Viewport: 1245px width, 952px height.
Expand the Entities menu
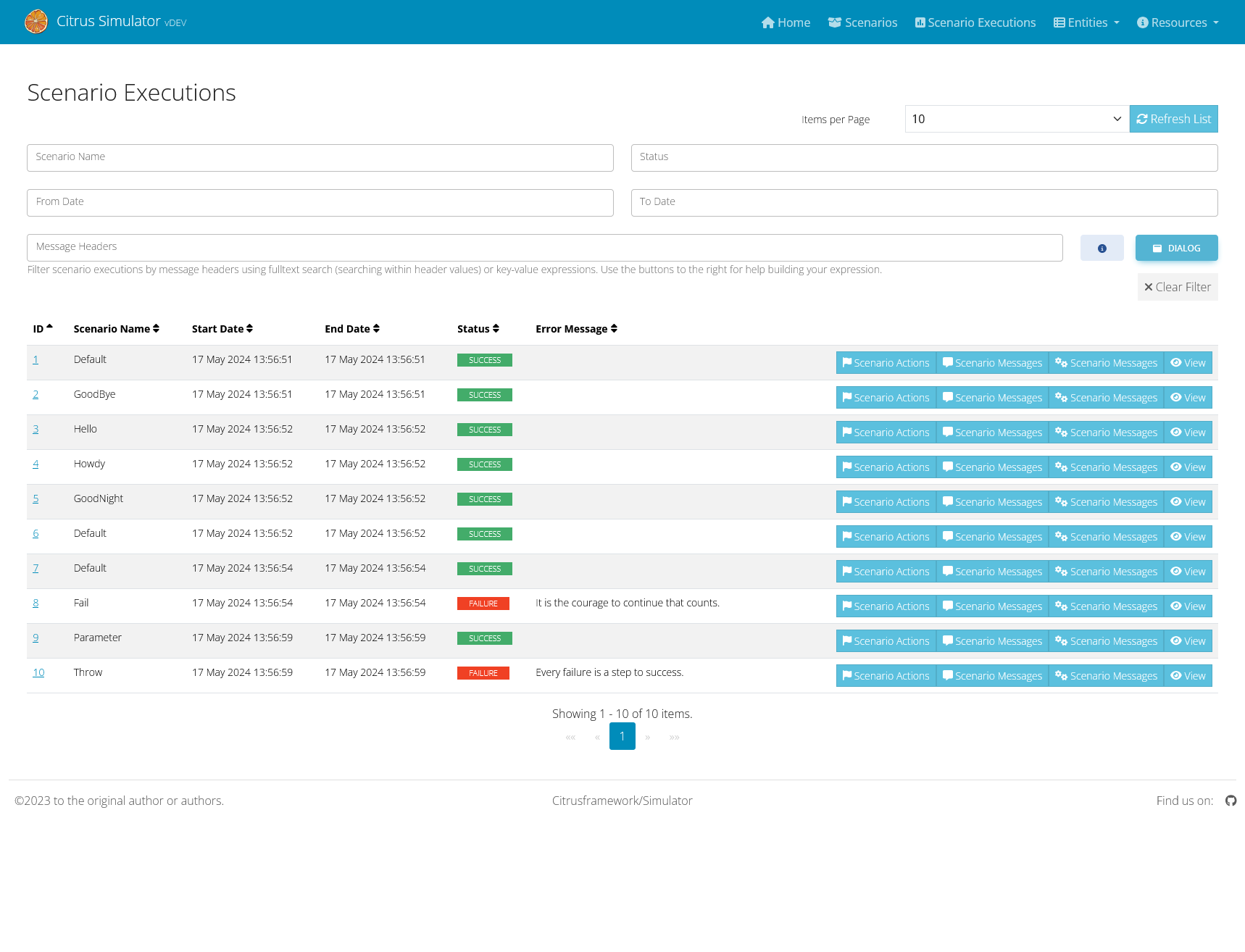(x=1086, y=22)
